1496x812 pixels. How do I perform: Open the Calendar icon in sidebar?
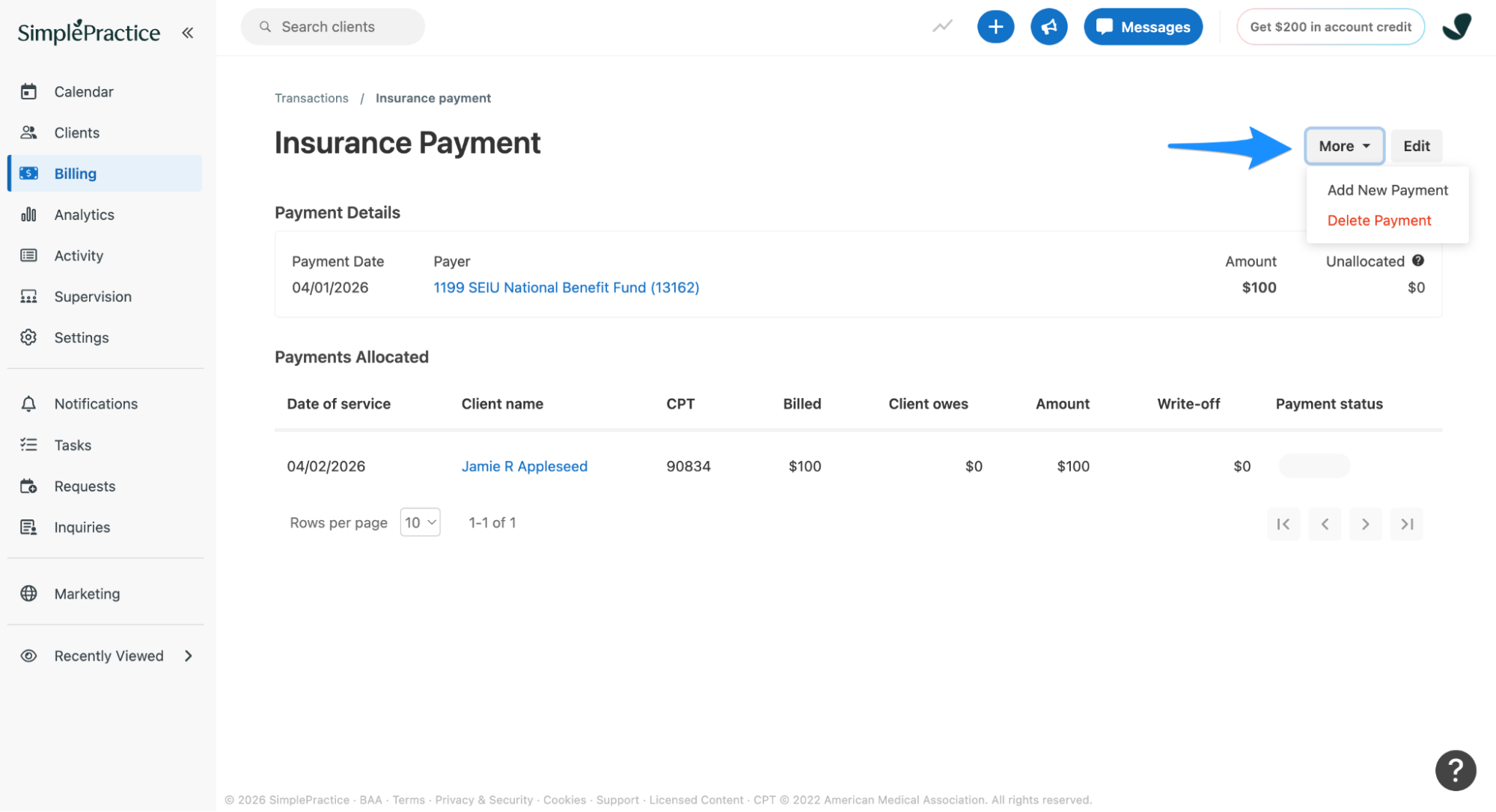click(x=28, y=91)
